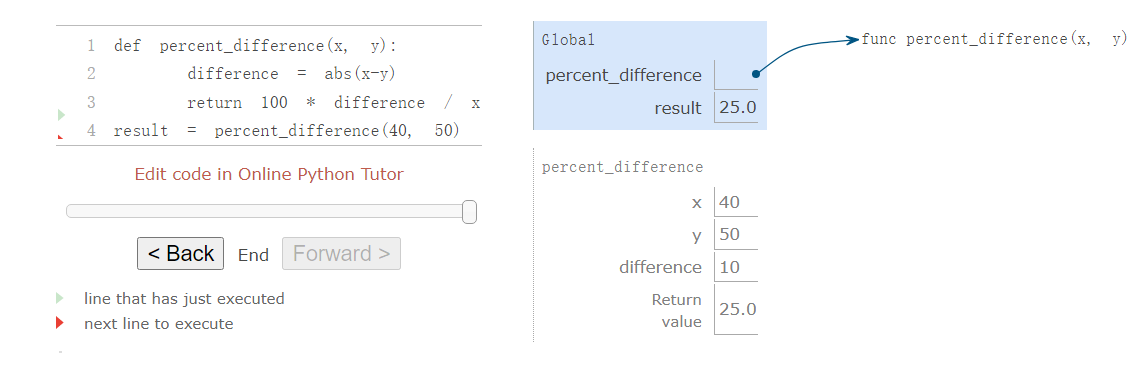1144x383 pixels.
Task: Click the arrowhead pointing to func object
Action: (x=853, y=40)
